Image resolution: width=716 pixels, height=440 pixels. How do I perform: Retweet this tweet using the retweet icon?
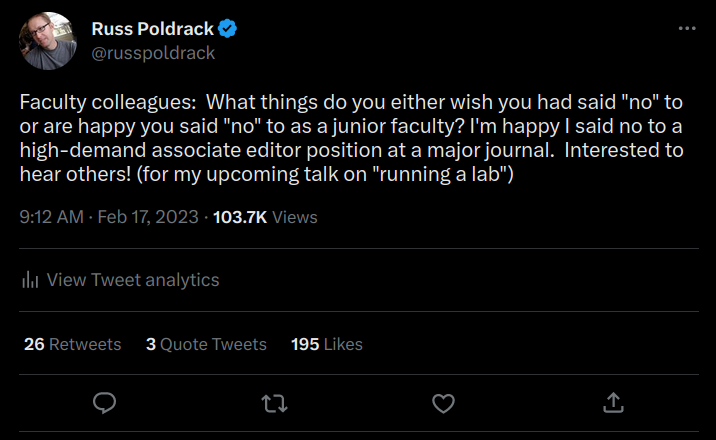pos(273,402)
